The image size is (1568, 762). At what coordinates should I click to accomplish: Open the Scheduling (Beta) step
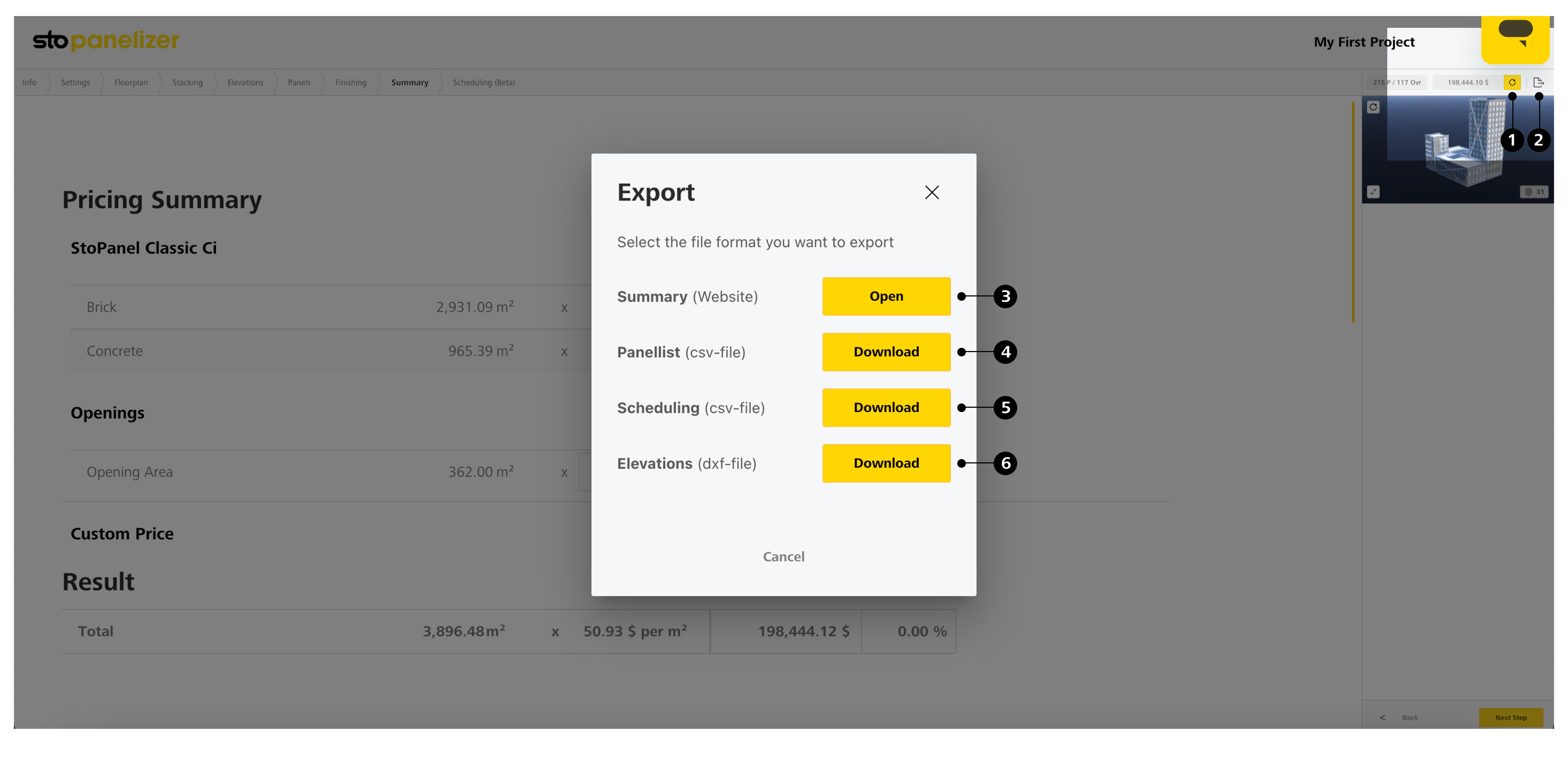tap(484, 83)
